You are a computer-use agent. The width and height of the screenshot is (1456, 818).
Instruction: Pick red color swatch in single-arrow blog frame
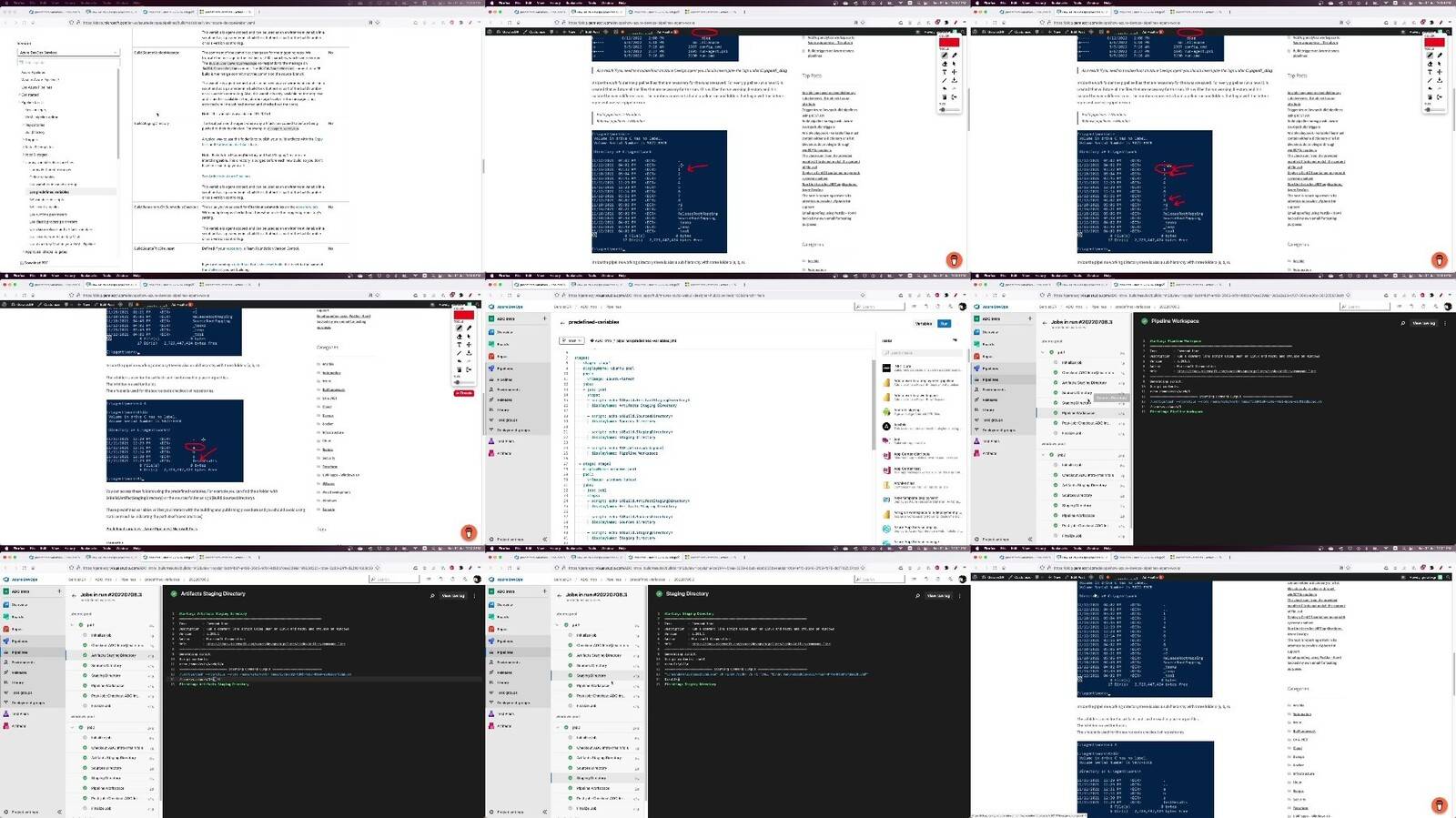pos(949,42)
